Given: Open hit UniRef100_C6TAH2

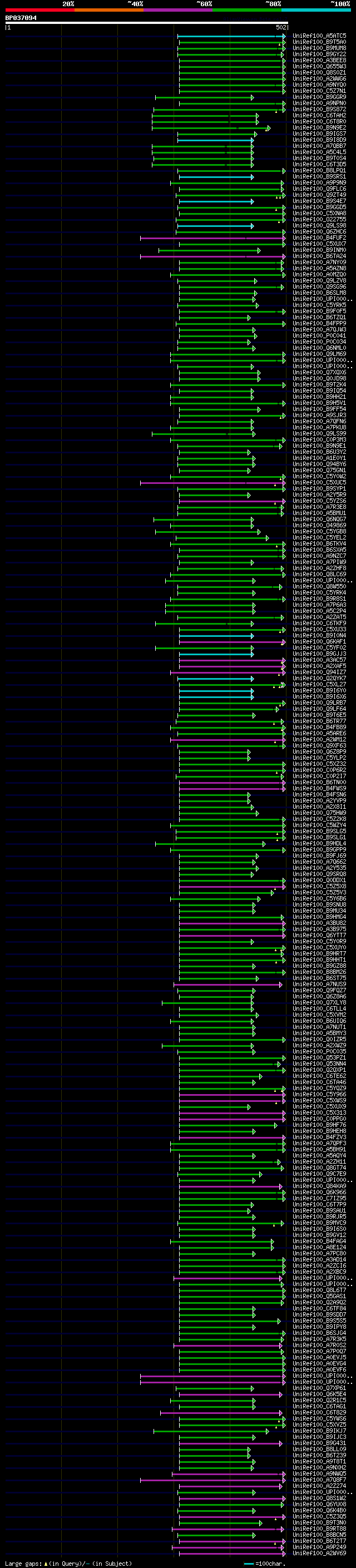Looking at the screenshot, I should point(319,116).
